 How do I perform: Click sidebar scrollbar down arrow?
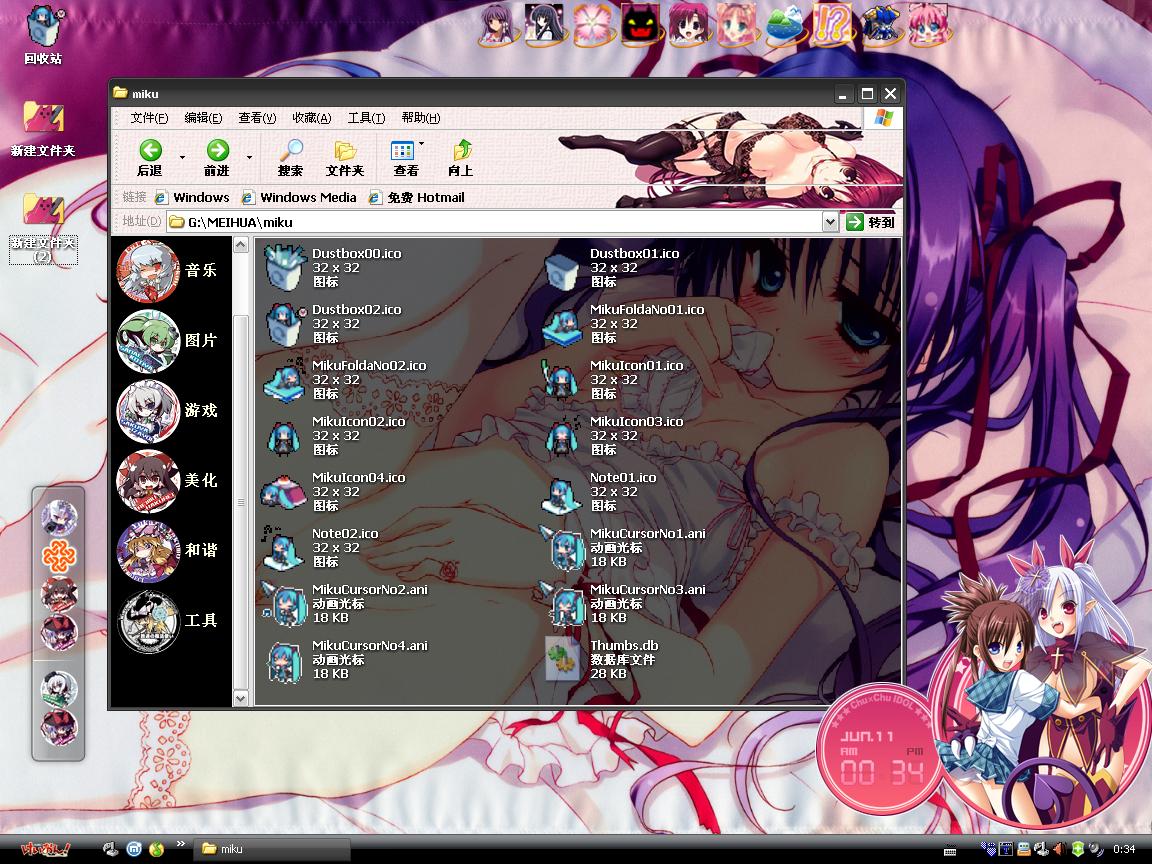pos(241,697)
